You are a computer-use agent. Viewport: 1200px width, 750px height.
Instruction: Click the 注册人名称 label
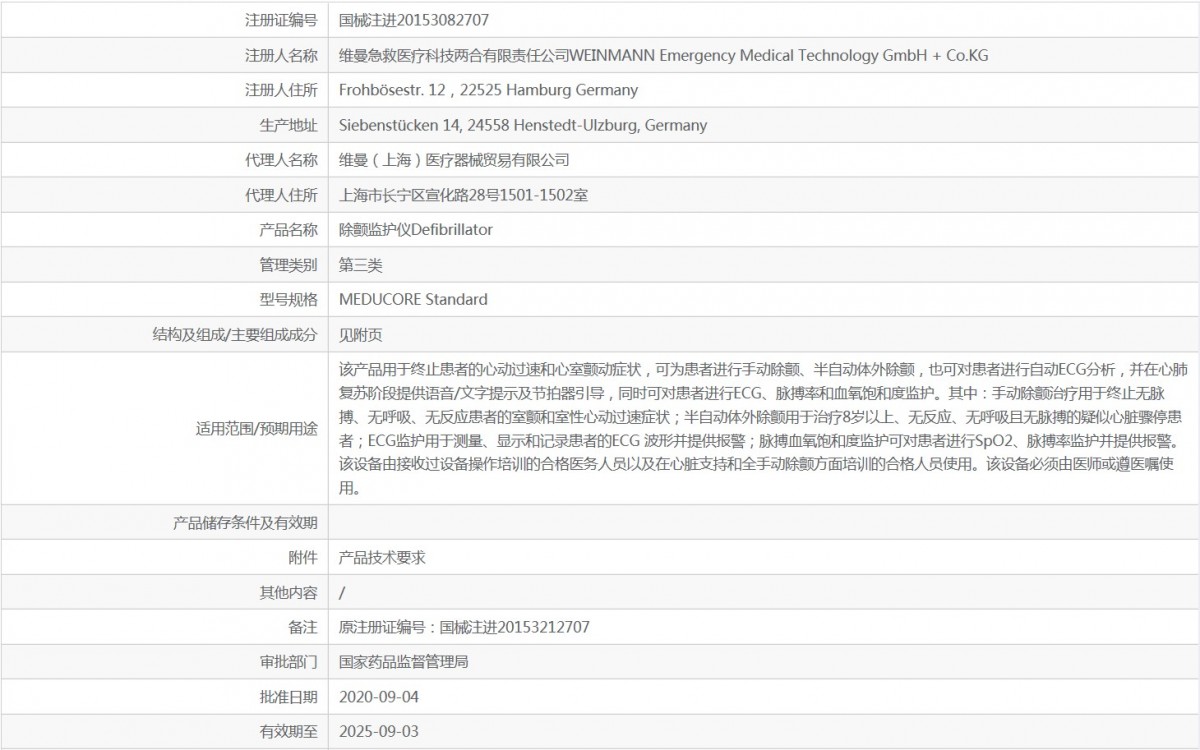281,55
